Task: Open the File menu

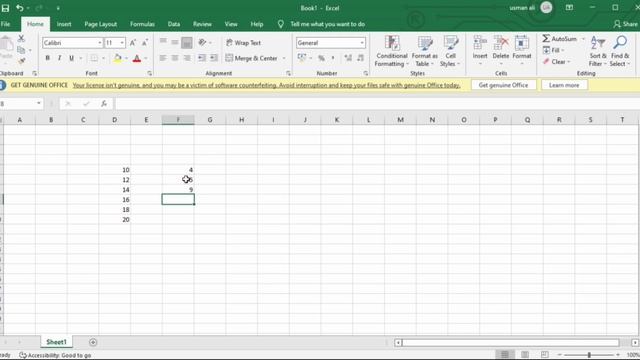Action: coord(6,24)
